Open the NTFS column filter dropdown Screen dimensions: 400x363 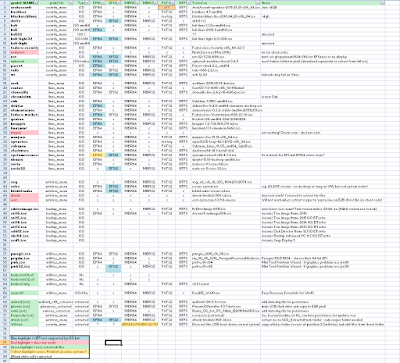pyautogui.click(x=189, y=3)
